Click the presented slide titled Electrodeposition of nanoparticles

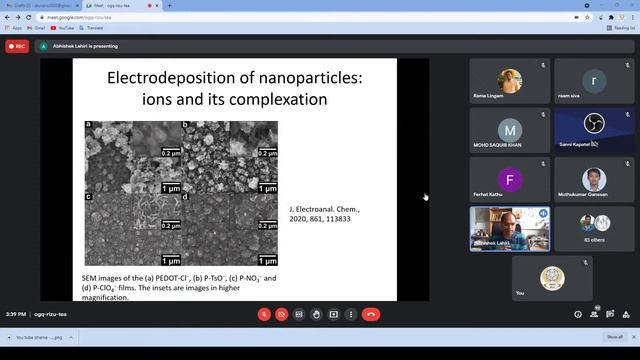point(235,180)
